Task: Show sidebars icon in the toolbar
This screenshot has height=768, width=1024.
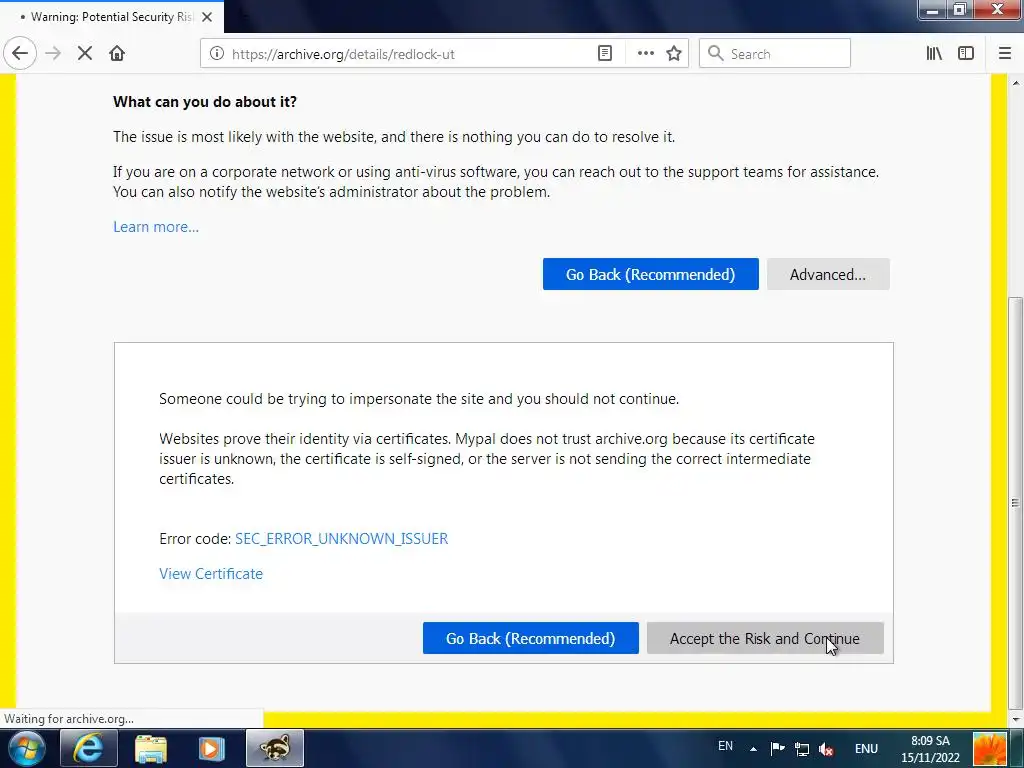Action: click(966, 54)
